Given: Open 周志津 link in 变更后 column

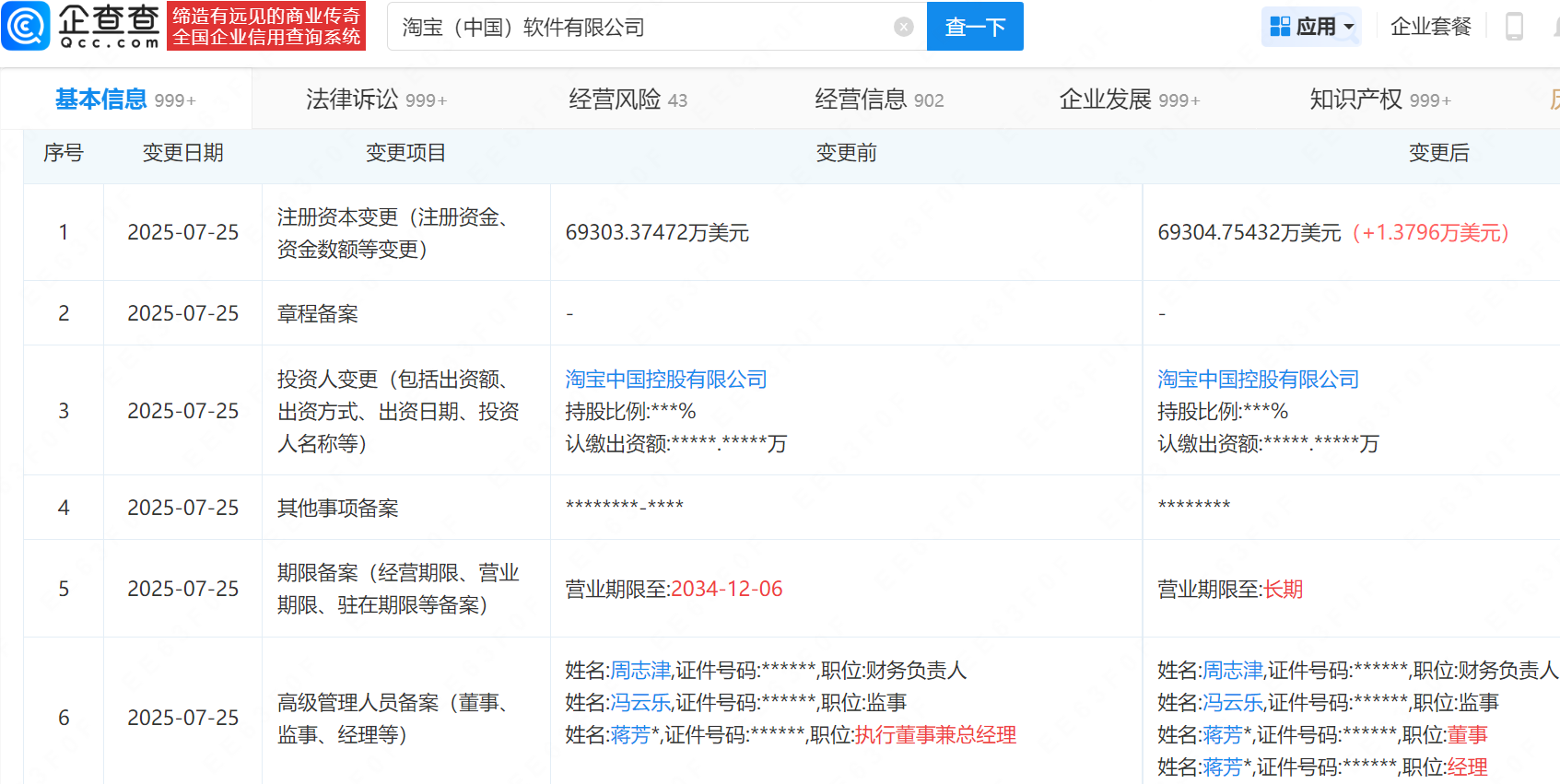Looking at the screenshot, I should 1233,671.
